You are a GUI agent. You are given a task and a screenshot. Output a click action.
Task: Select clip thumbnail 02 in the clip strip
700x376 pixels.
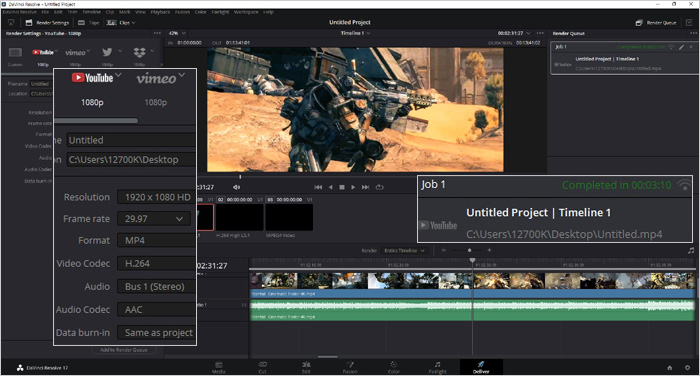[240, 217]
